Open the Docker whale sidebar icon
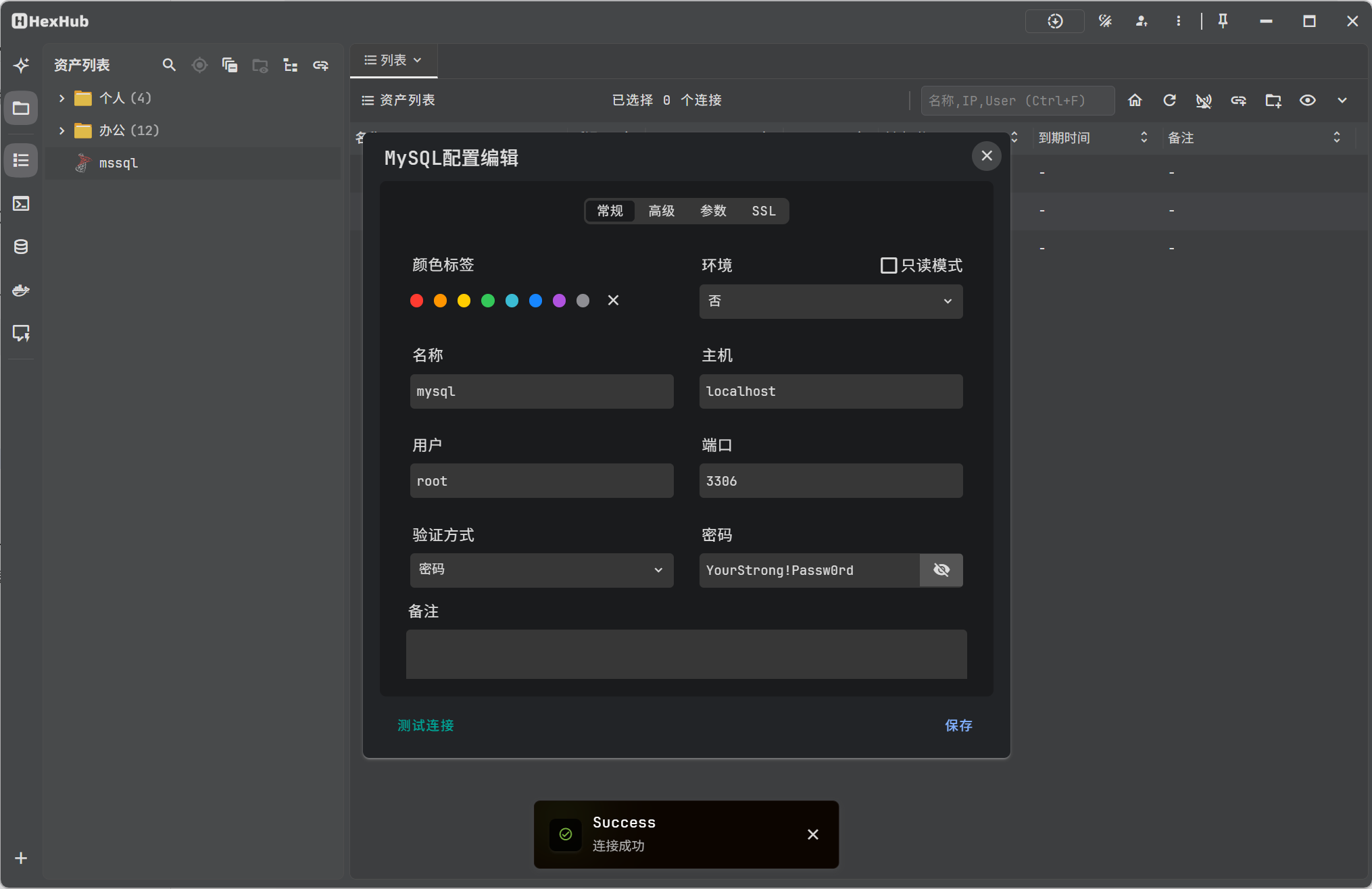Screen dimensions: 1372x889 click(21, 290)
